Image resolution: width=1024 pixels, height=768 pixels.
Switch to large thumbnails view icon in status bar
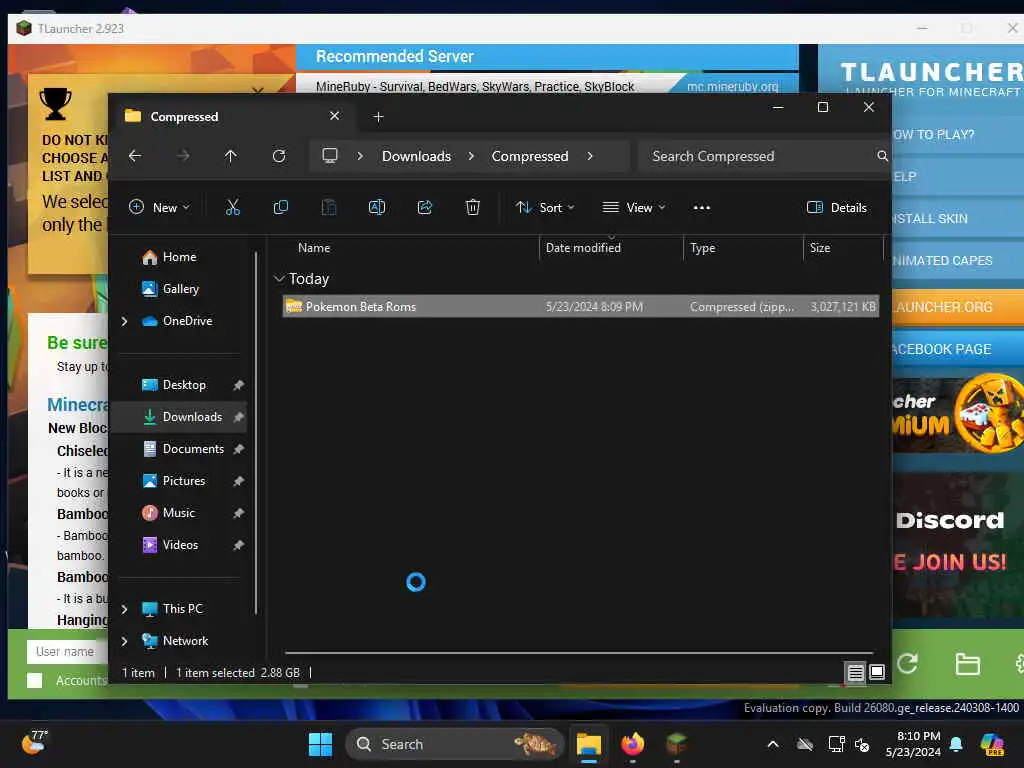[877, 672]
